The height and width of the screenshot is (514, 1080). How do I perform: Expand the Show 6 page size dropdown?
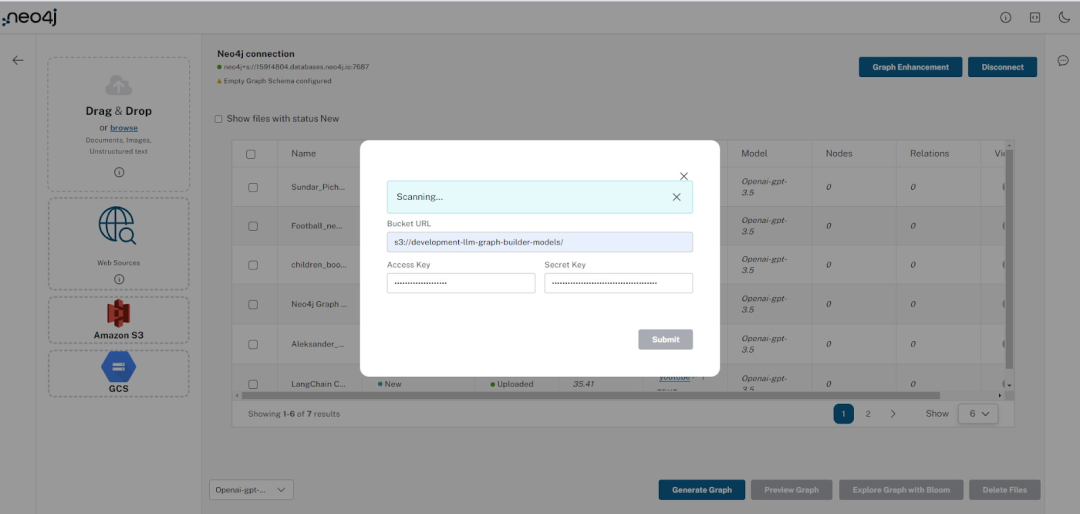977,414
